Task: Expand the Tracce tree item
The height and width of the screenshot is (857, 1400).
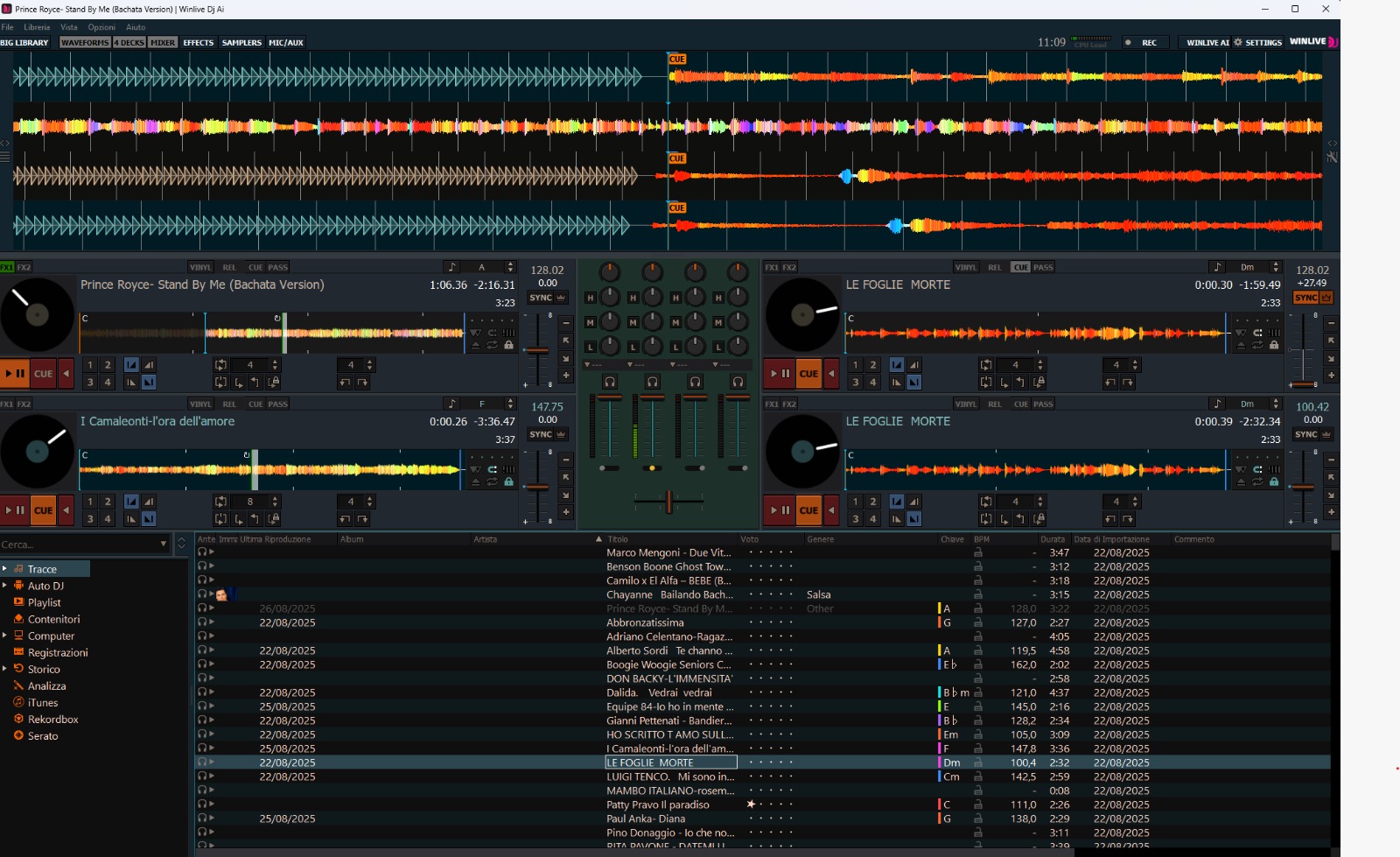Action: pos(4,569)
